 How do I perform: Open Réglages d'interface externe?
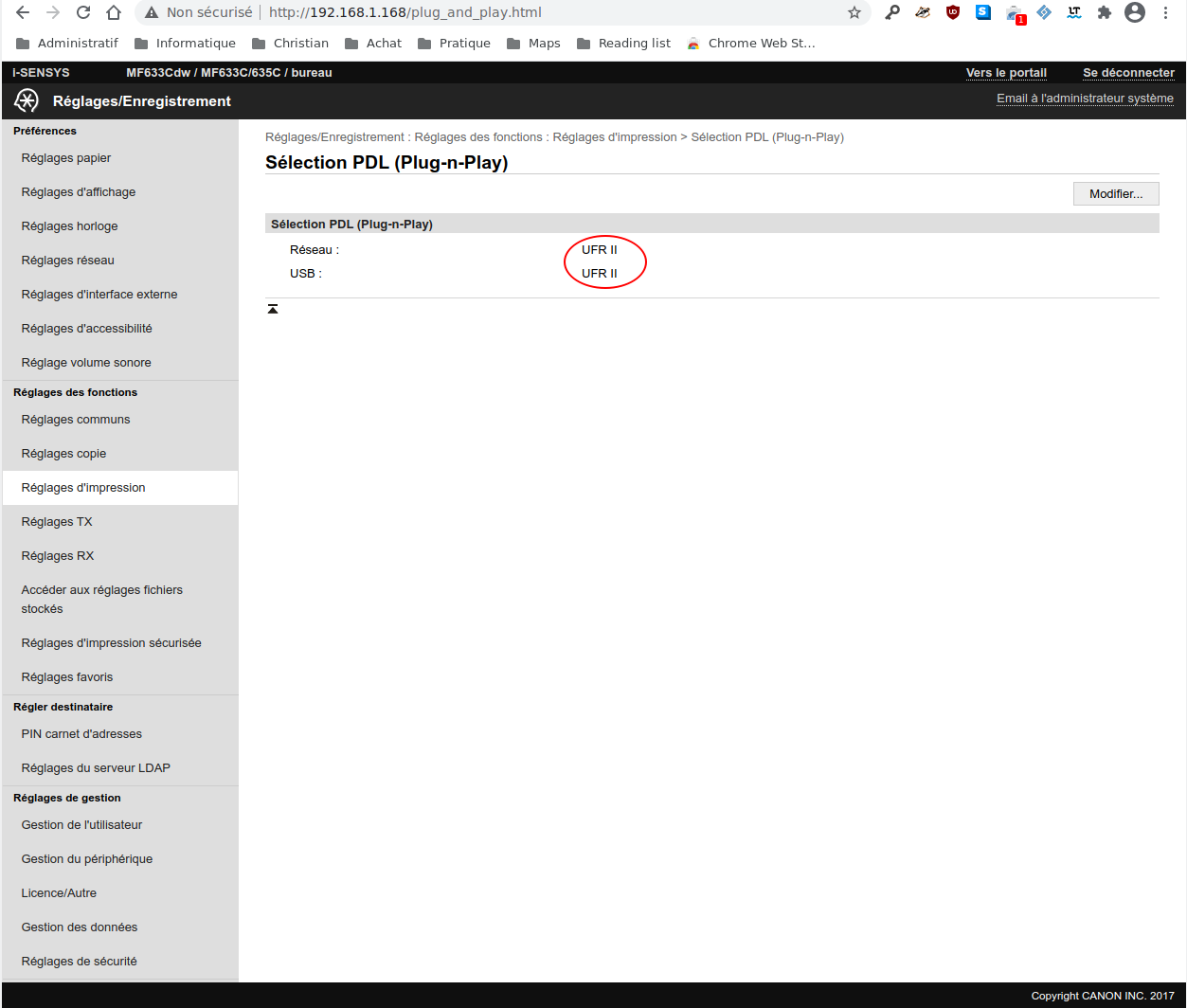click(119, 295)
